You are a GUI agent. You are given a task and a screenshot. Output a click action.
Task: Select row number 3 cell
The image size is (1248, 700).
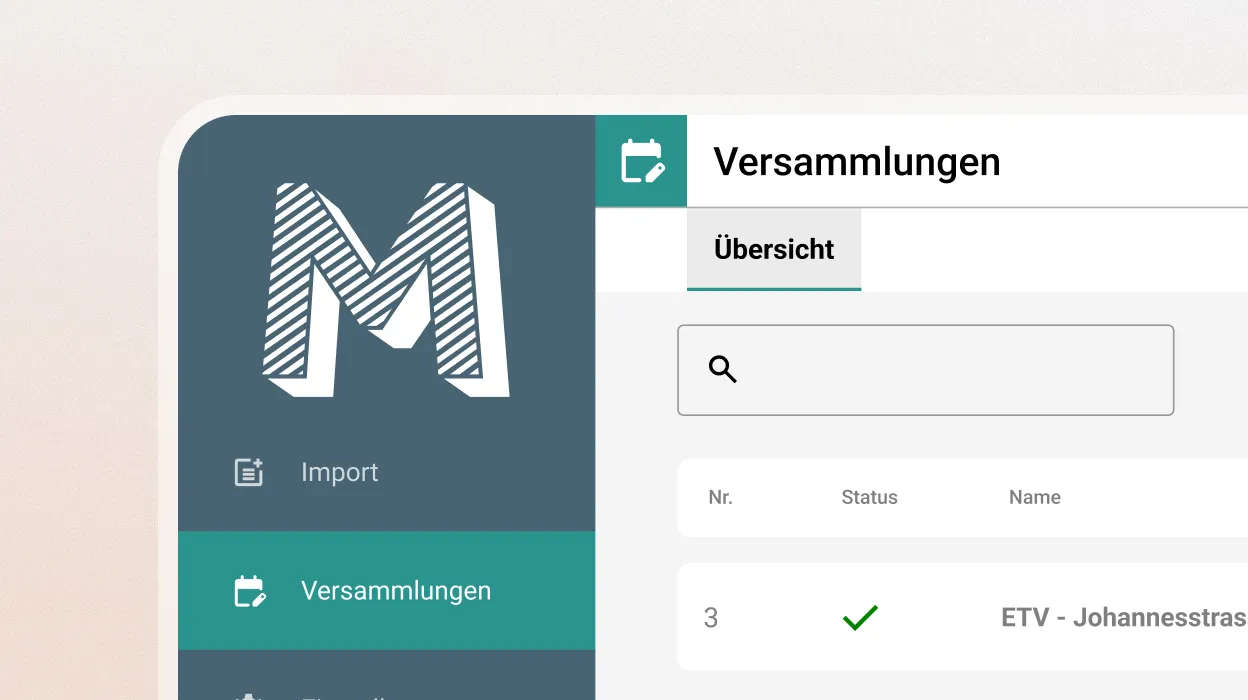[x=711, y=618]
